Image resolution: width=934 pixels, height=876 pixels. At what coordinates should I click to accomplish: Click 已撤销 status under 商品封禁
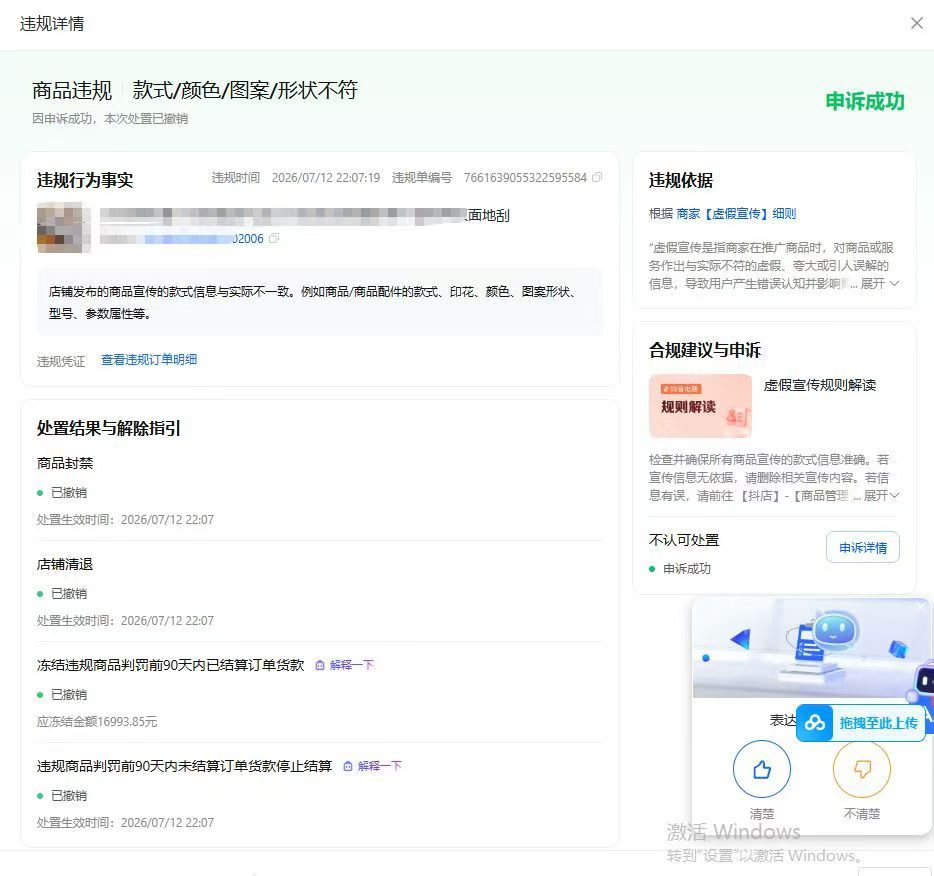click(69, 493)
